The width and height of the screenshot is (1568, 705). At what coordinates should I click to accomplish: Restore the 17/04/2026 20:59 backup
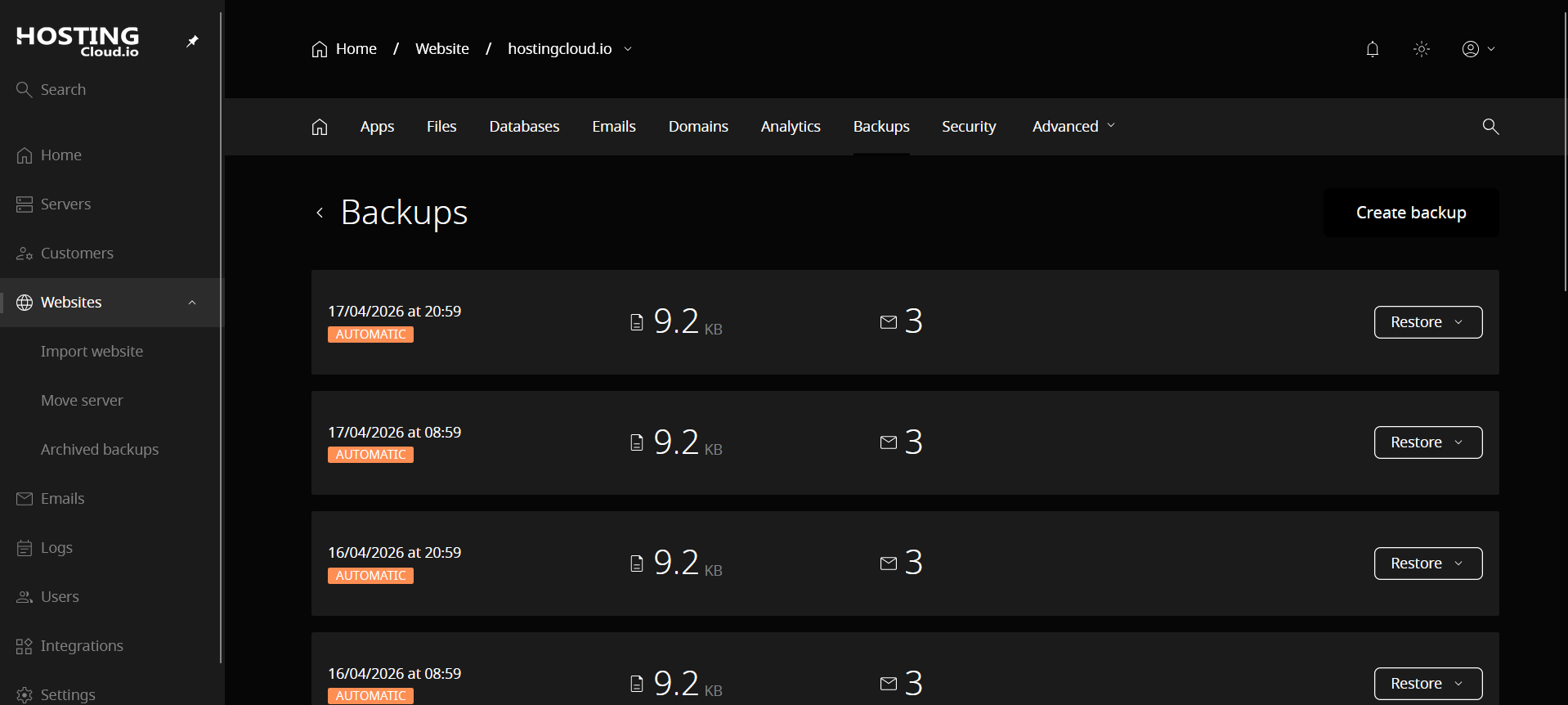click(1427, 322)
